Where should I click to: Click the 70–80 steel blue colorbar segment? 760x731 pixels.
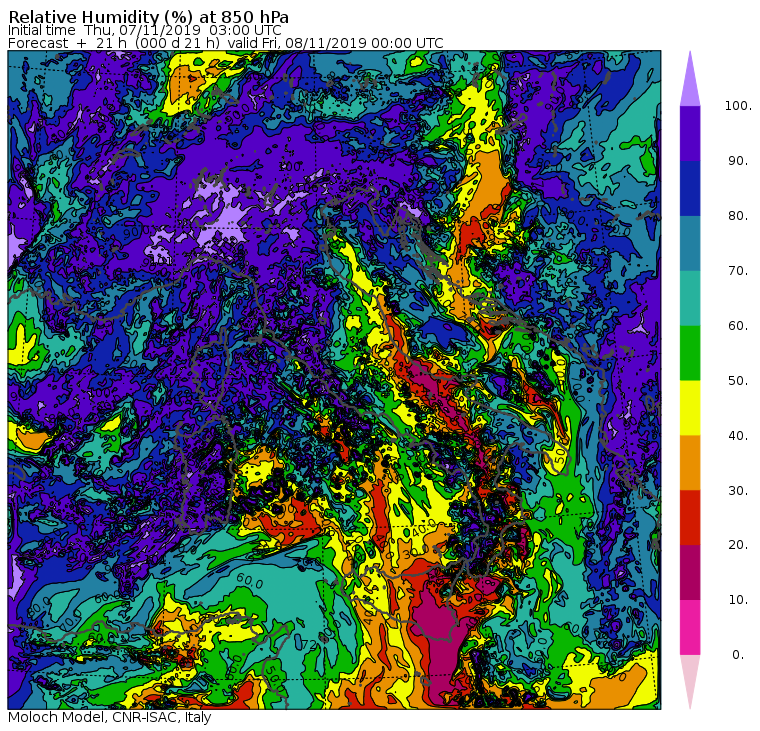pos(690,243)
